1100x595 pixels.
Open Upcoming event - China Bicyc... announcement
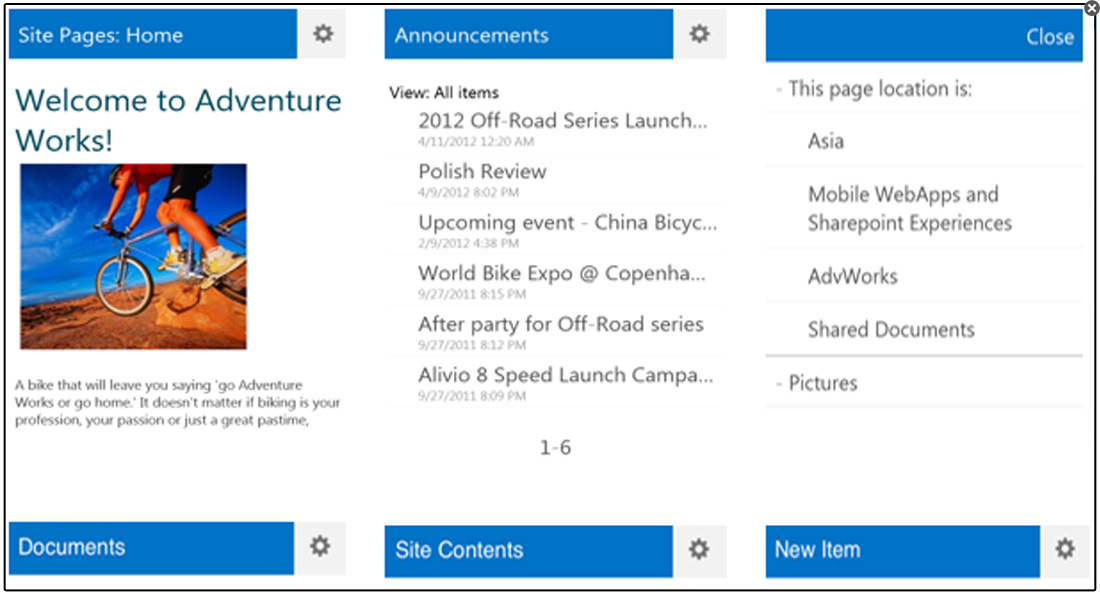pyautogui.click(x=568, y=222)
